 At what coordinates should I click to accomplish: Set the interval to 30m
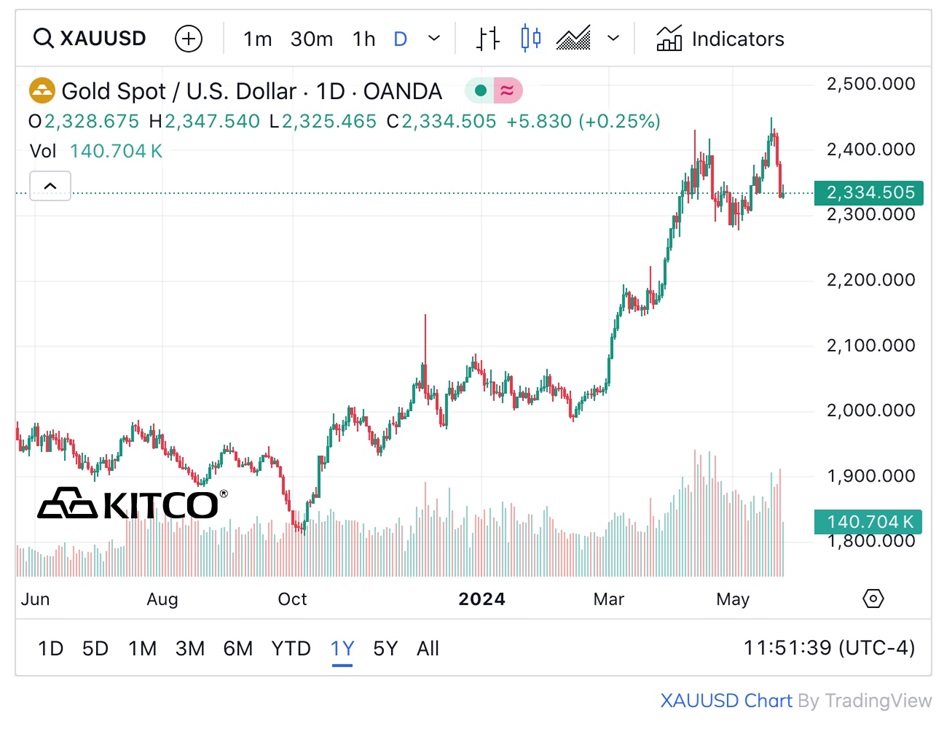(311, 39)
